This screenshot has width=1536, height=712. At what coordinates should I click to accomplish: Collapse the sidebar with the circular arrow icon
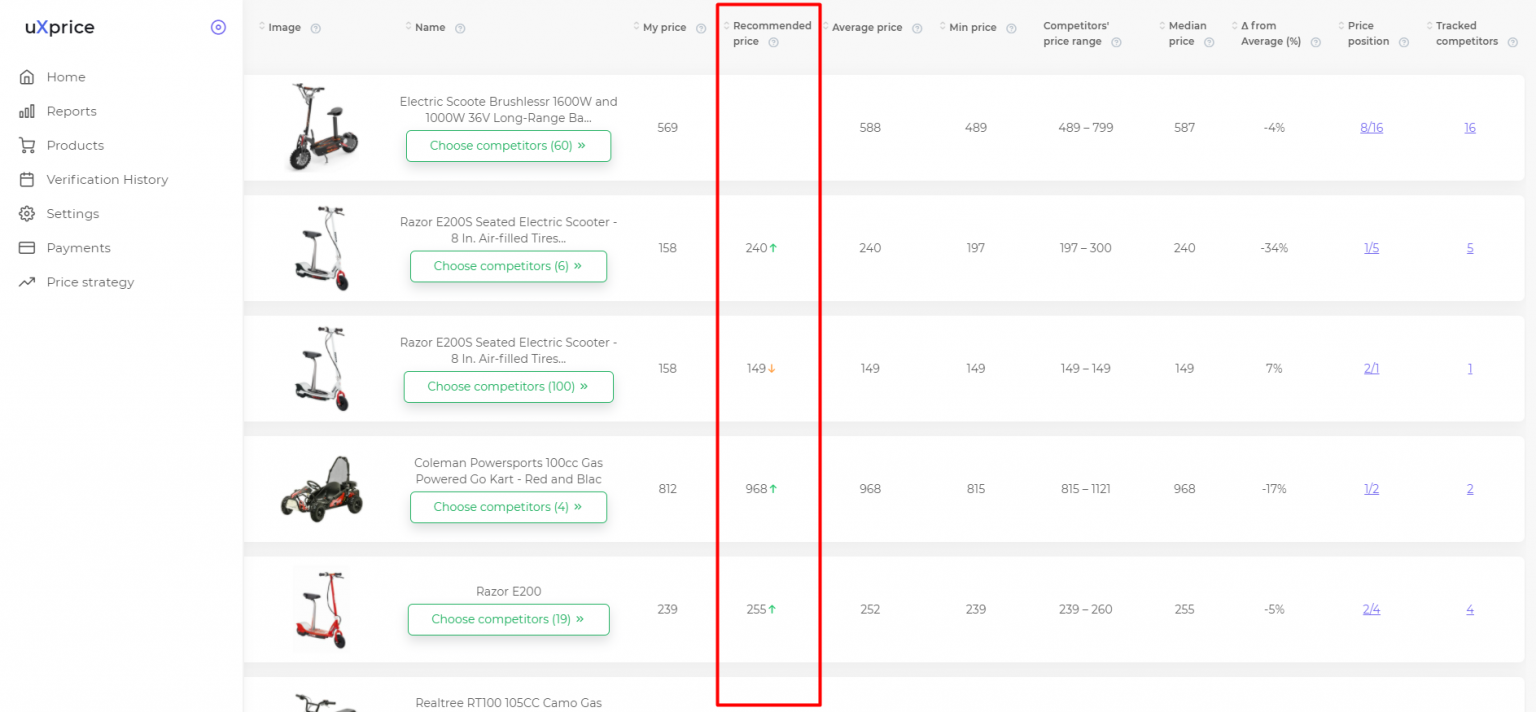pyautogui.click(x=218, y=27)
